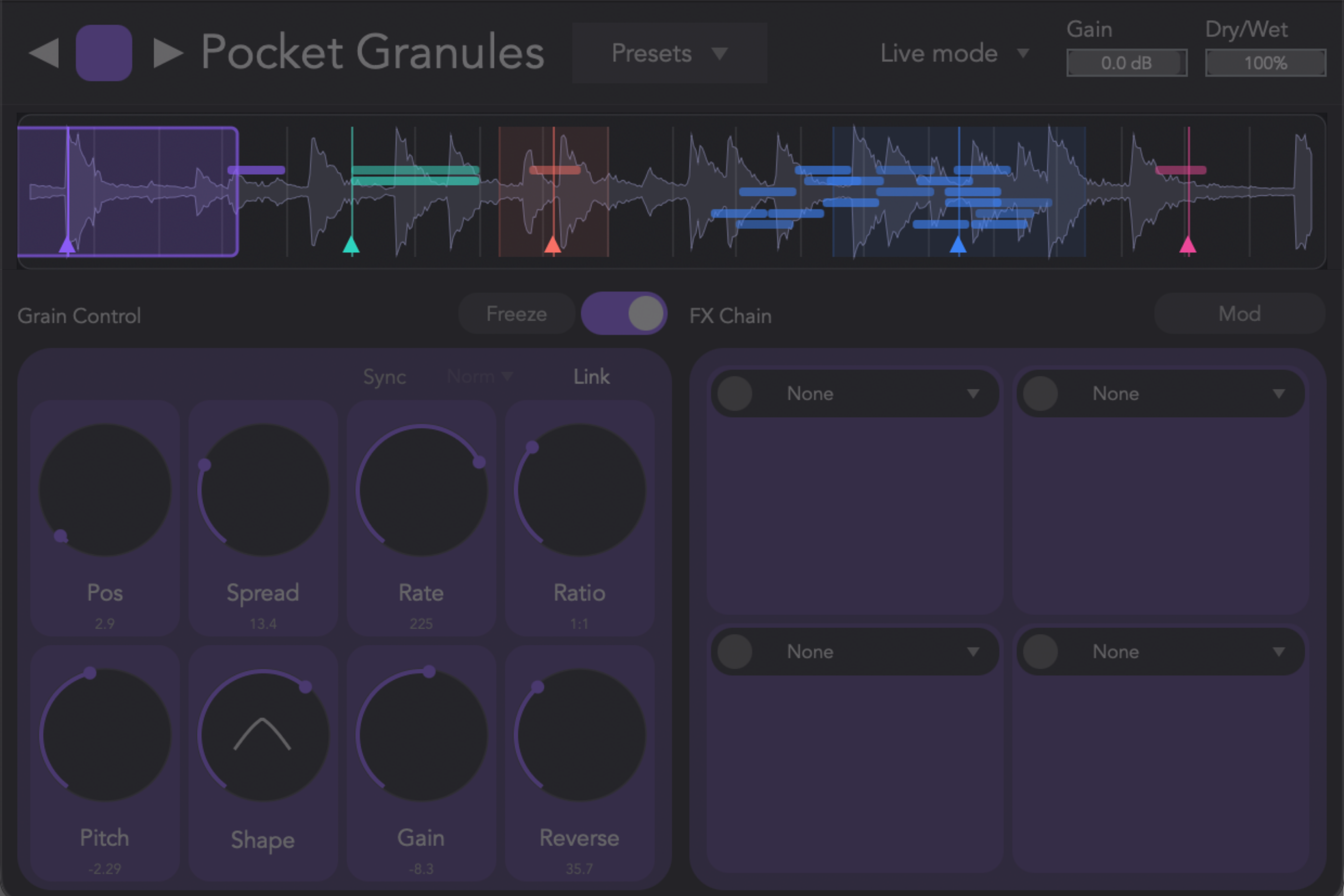Toggle the bottom-left FX slot power circle
Image resolution: width=1344 pixels, height=896 pixels.
point(735,651)
